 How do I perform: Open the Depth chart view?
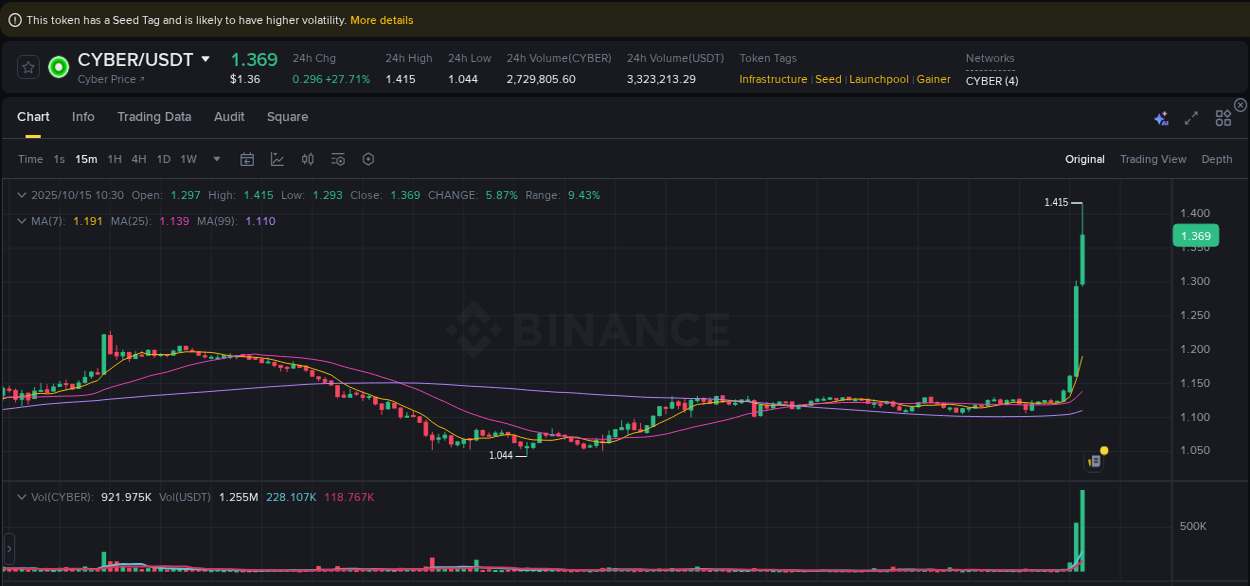[1217, 159]
